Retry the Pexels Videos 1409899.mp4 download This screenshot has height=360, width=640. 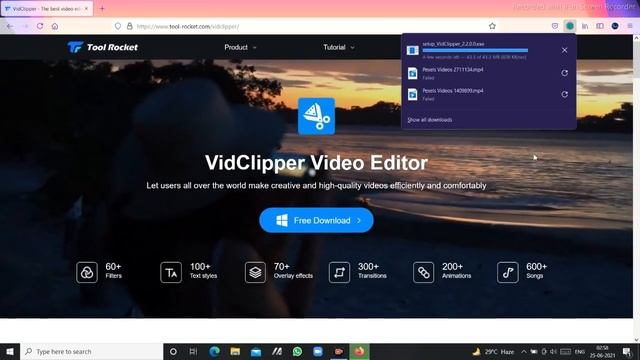(564, 94)
